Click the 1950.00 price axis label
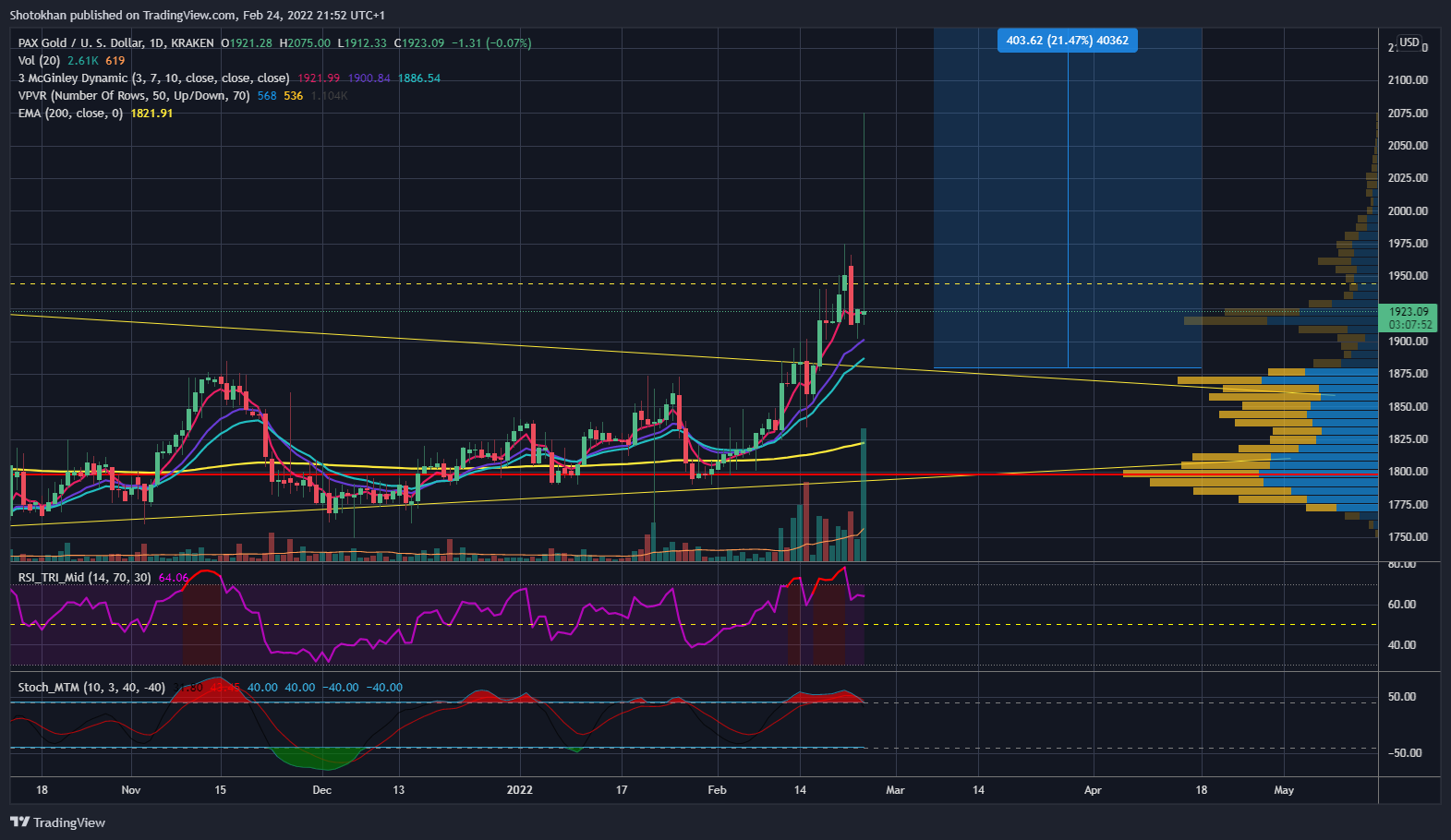The height and width of the screenshot is (840, 1451). click(1408, 276)
